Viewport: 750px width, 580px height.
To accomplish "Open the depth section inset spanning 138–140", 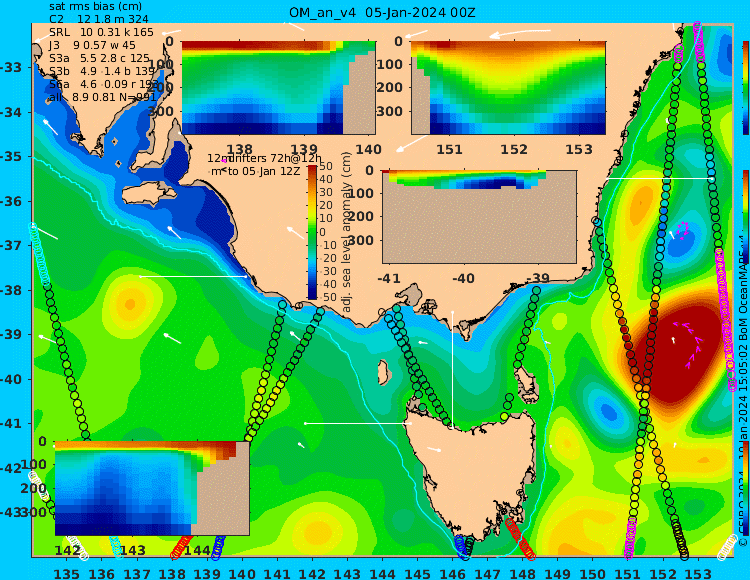I will coord(278,88).
